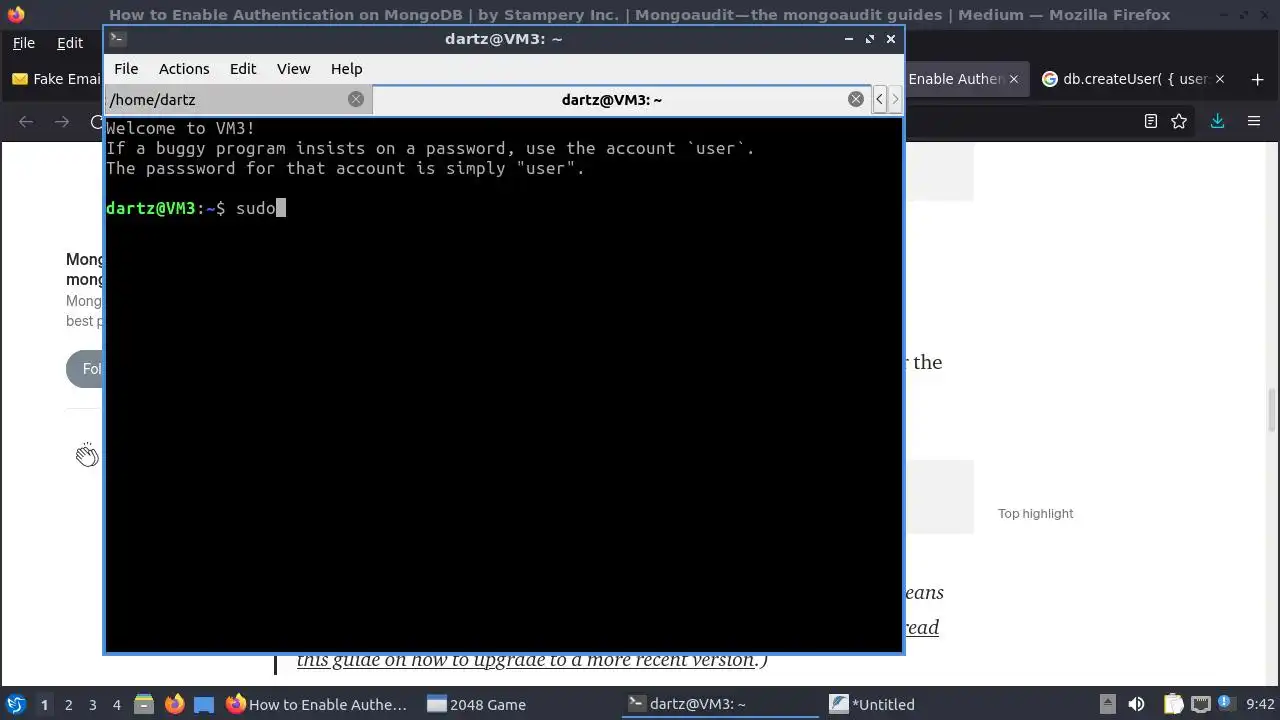Open the clipboard manager tray icon

pos(1173,704)
